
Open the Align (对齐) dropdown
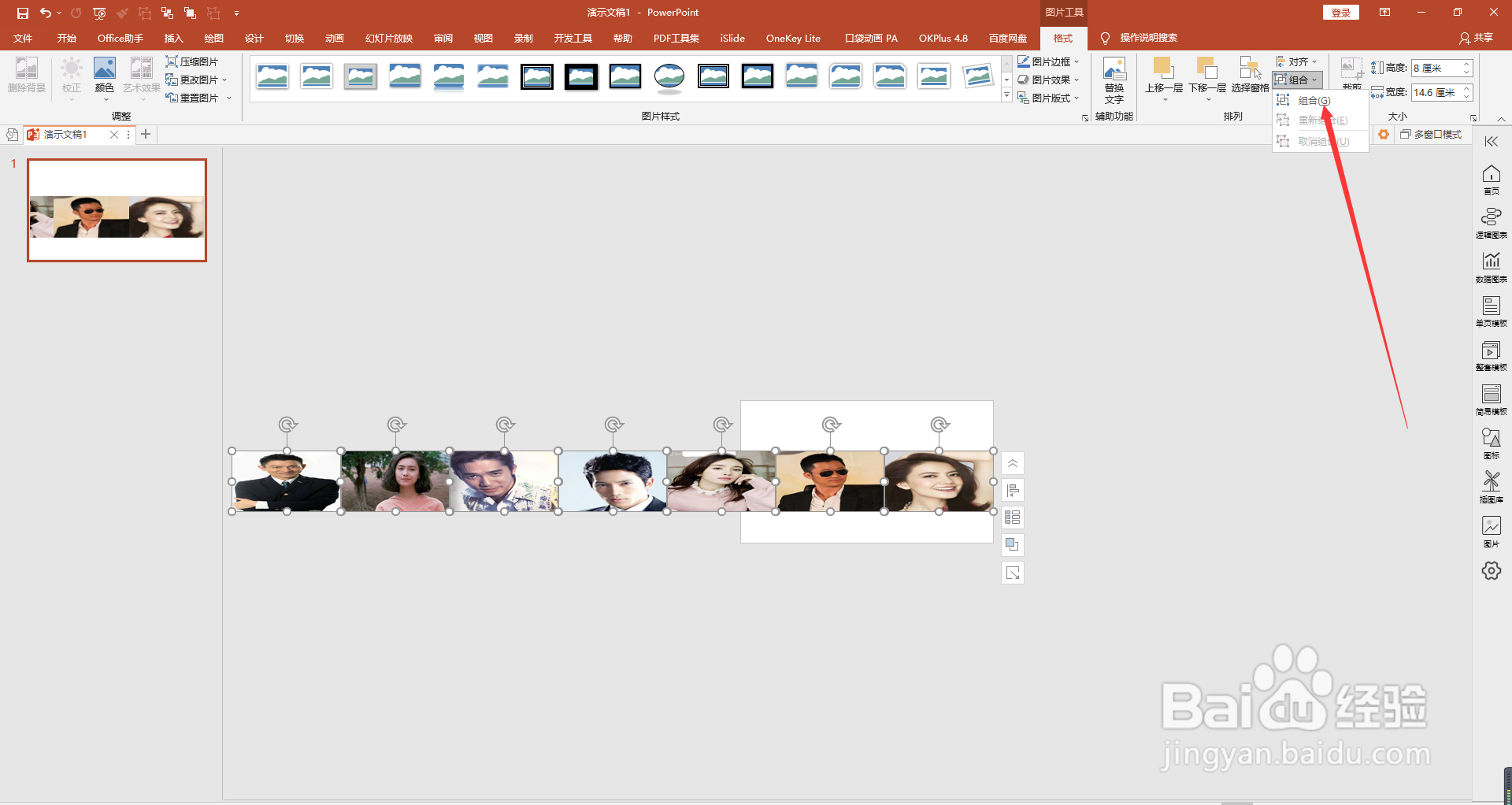[1296, 61]
